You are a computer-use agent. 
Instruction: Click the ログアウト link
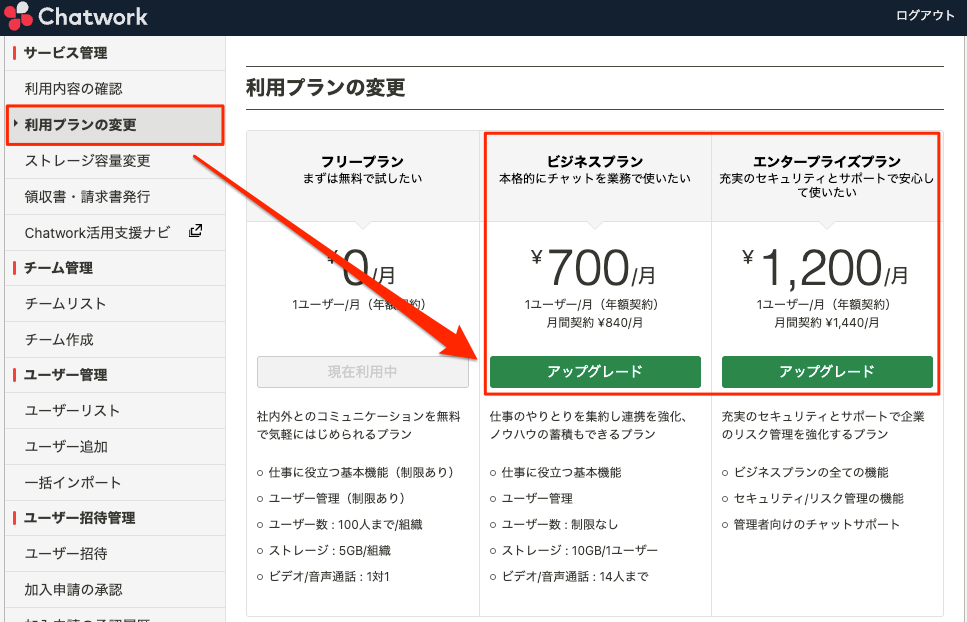(x=924, y=16)
